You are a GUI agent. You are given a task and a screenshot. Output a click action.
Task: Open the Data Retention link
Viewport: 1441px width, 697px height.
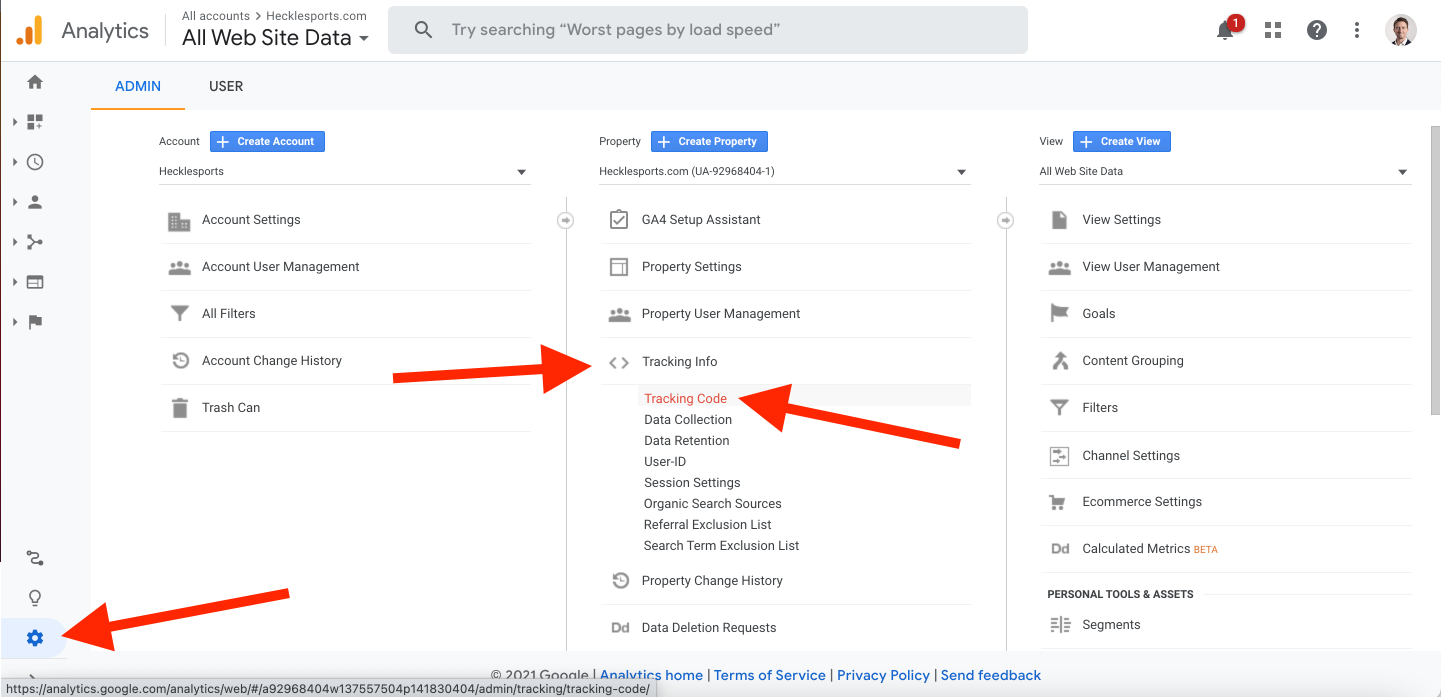(686, 441)
